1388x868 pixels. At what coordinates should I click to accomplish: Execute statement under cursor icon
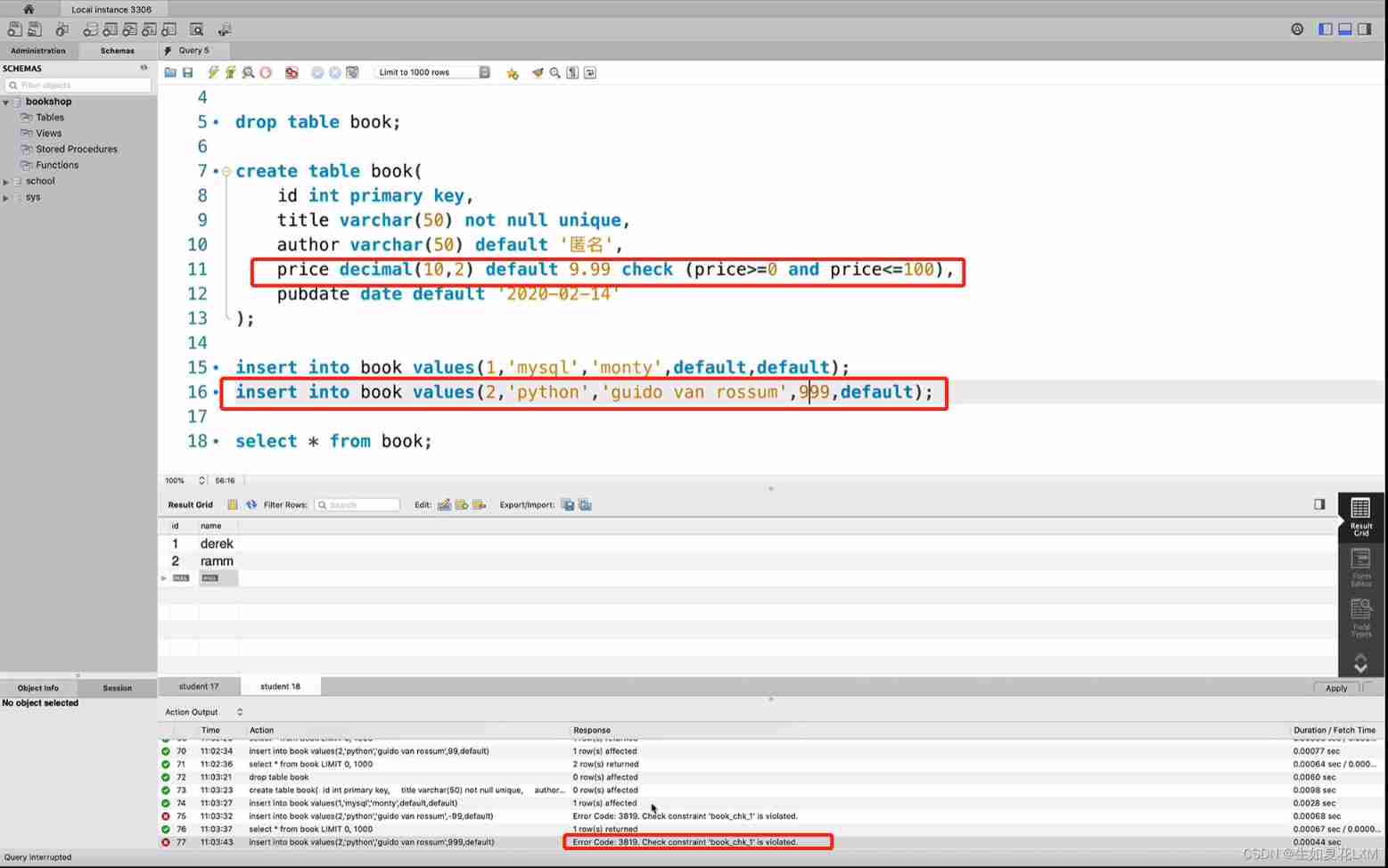click(230, 72)
